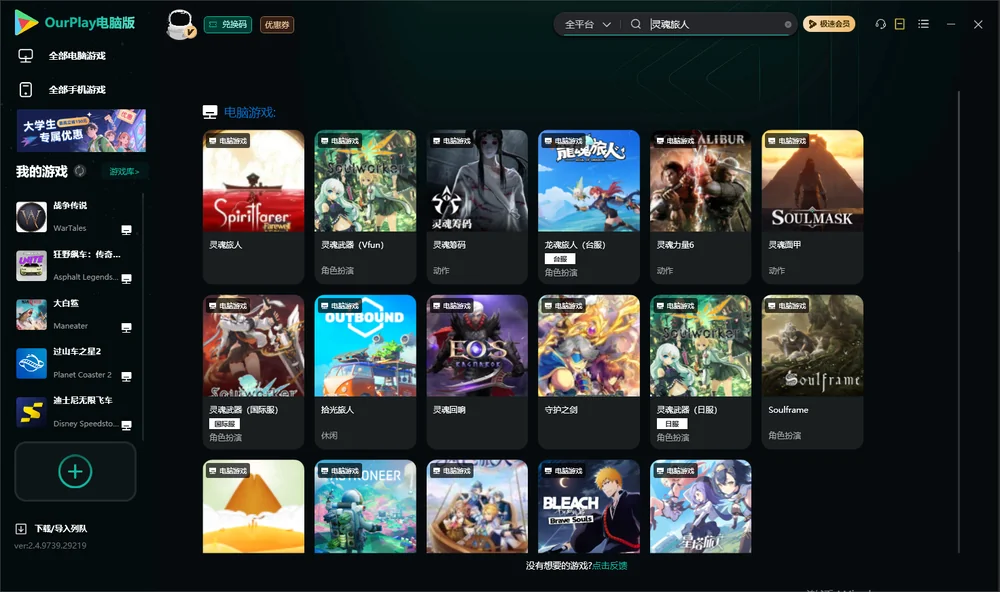Click the 优惠券 coupon button
The width and height of the screenshot is (1000, 592).
tap(277, 24)
